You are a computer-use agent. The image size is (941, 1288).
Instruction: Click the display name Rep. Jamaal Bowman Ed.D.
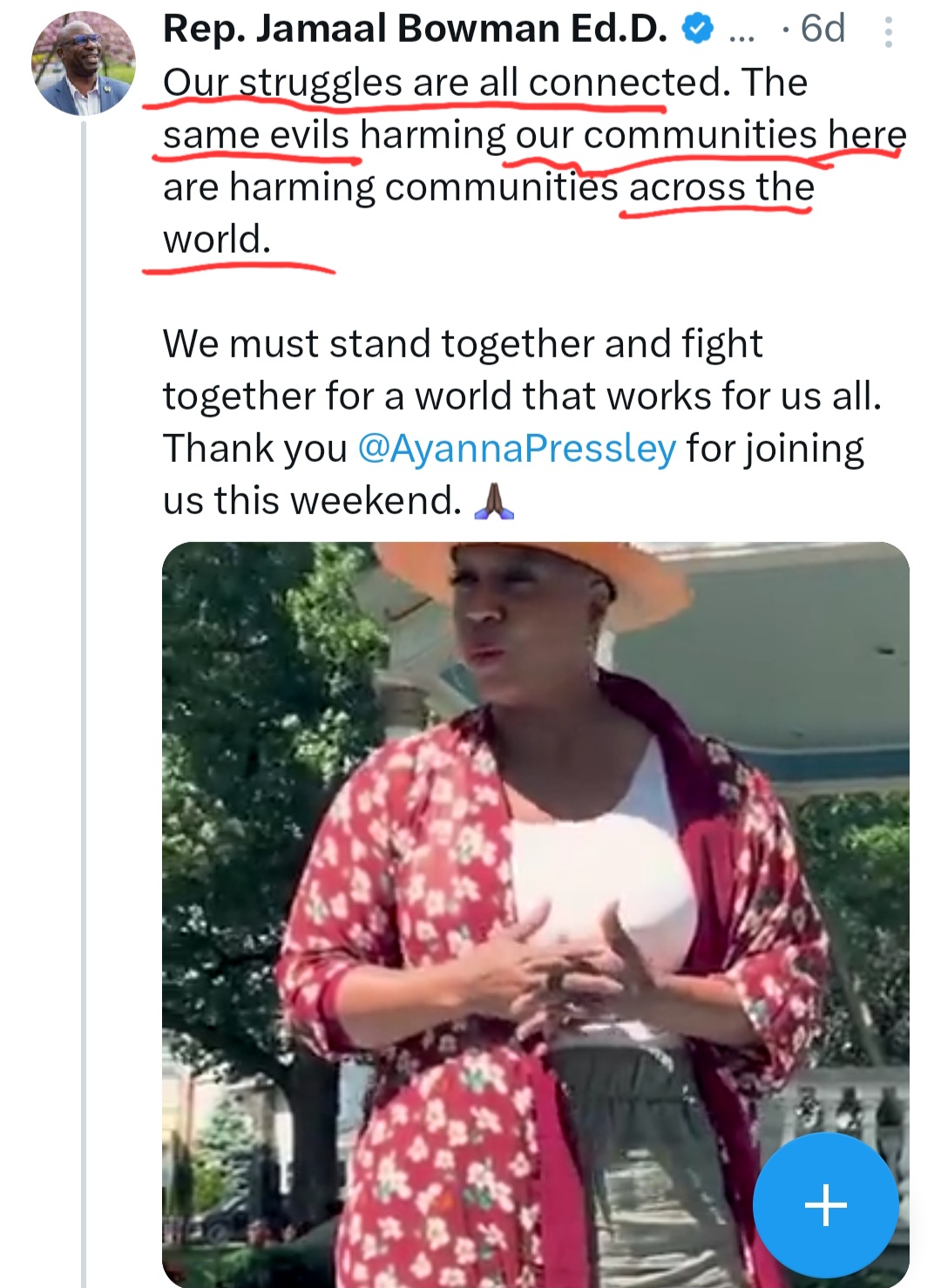[x=415, y=30]
